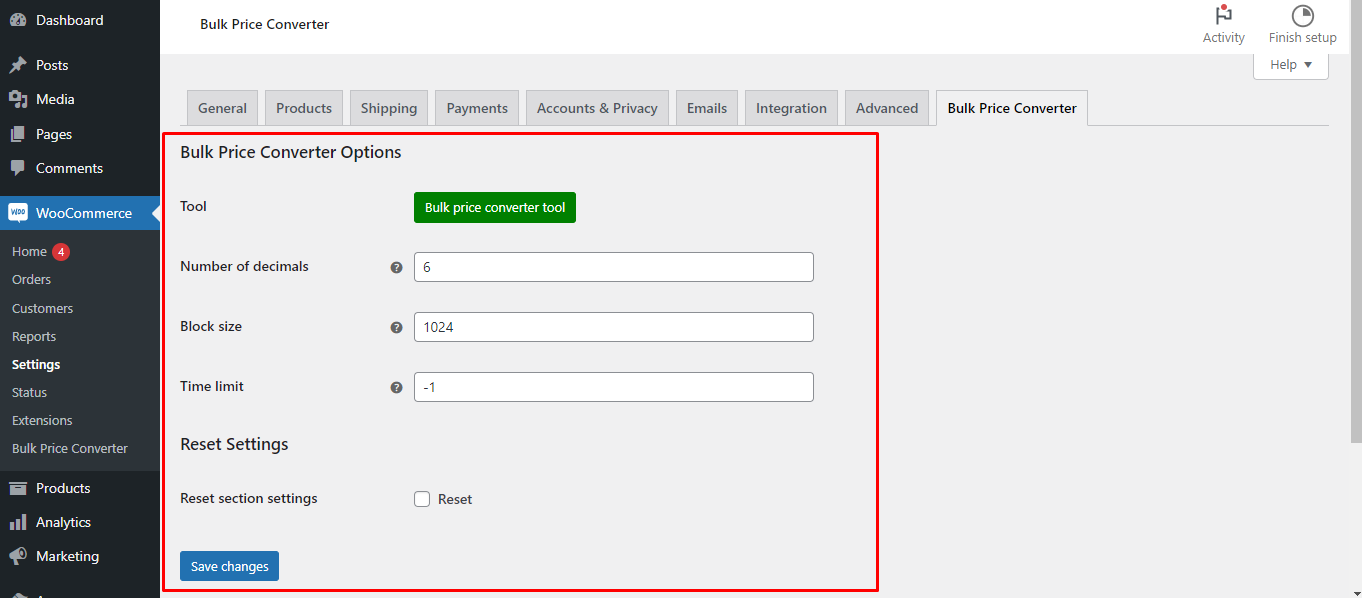Open the Shipping tab
This screenshot has height=598, width=1362.
[389, 108]
